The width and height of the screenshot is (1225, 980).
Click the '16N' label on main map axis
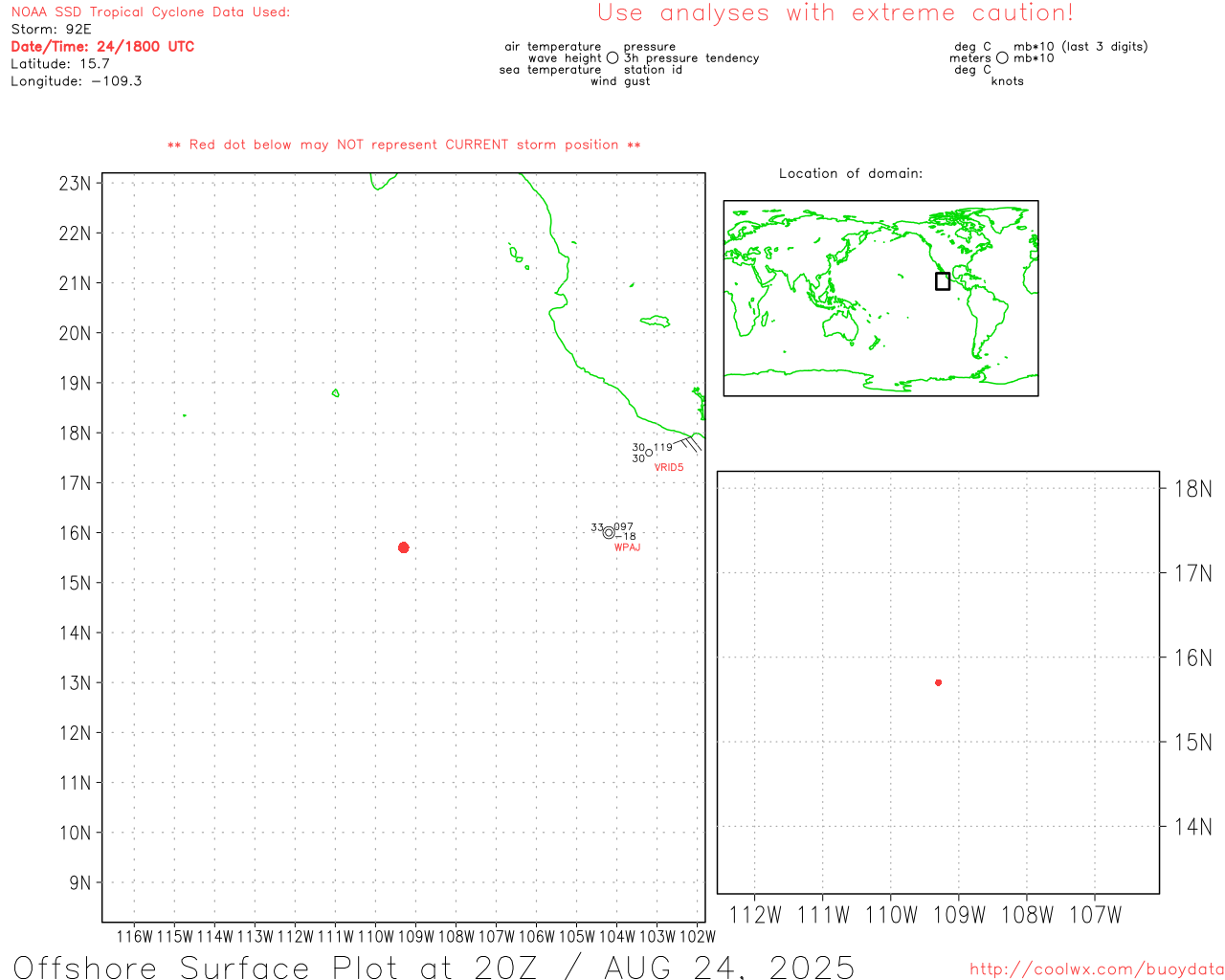pos(75,533)
